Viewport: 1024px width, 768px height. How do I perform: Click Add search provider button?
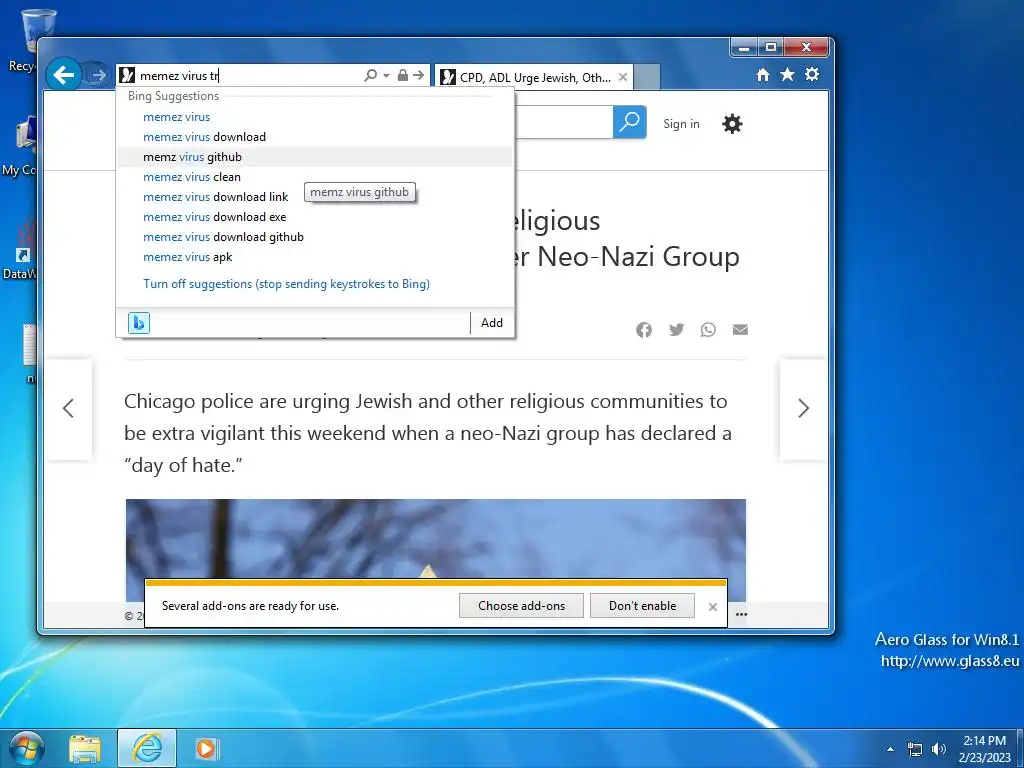pyautogui.click(x=492, y=323)
